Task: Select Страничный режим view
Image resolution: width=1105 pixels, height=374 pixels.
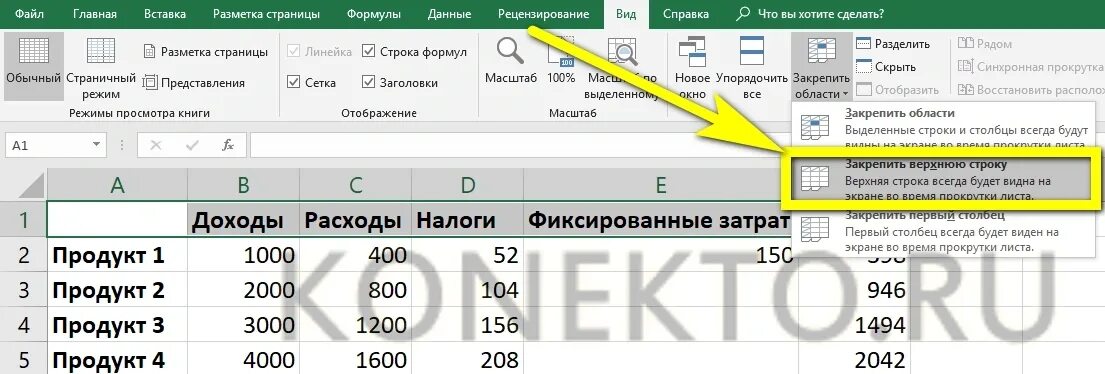Action: tap(101, 68)
